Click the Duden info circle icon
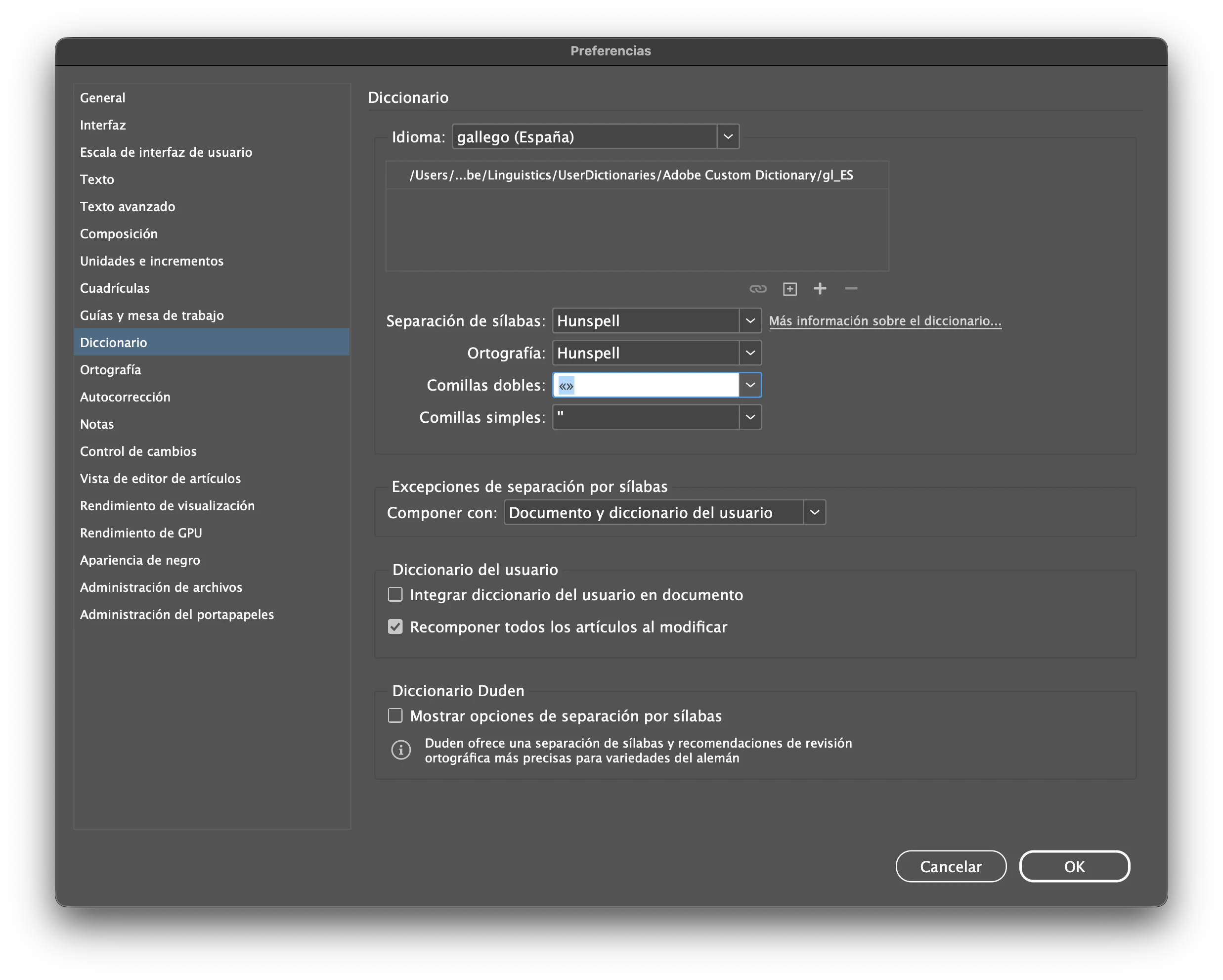The width and height of the screenshot is (1223, 980). pos(401,750)
